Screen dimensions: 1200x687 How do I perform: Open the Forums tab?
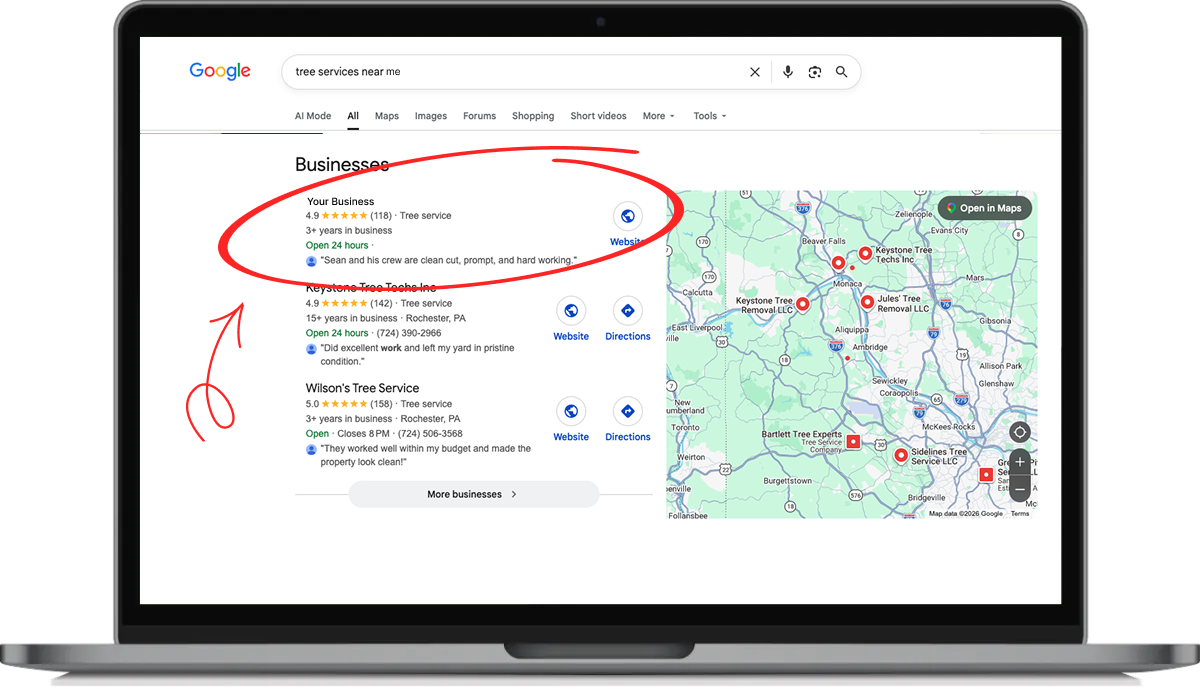click(480, 116)
